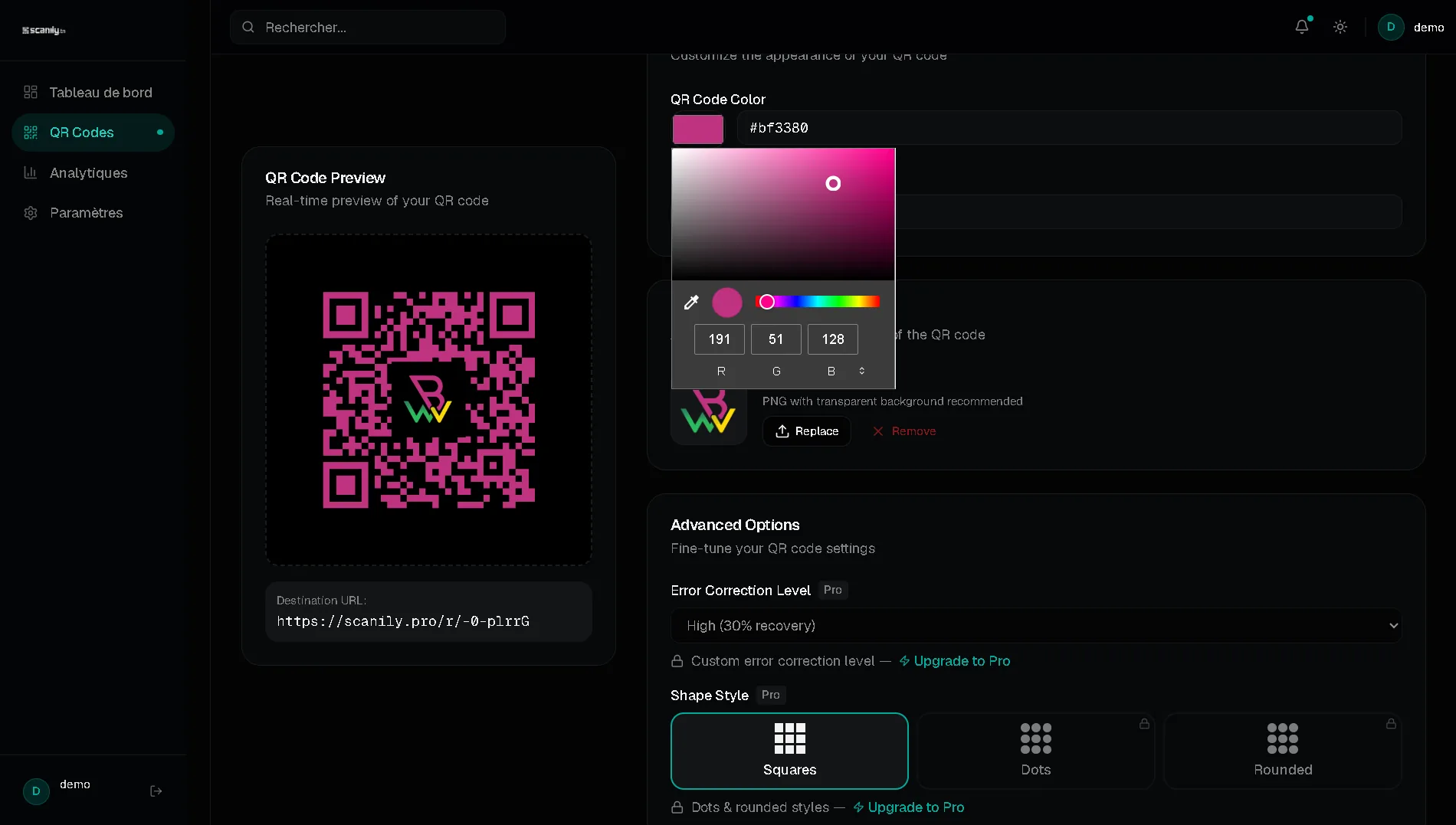Toggle light/dark theme sun icon
Image resolution: width=1456 pixels, height=825 pixels.
tap(1340, 27)
